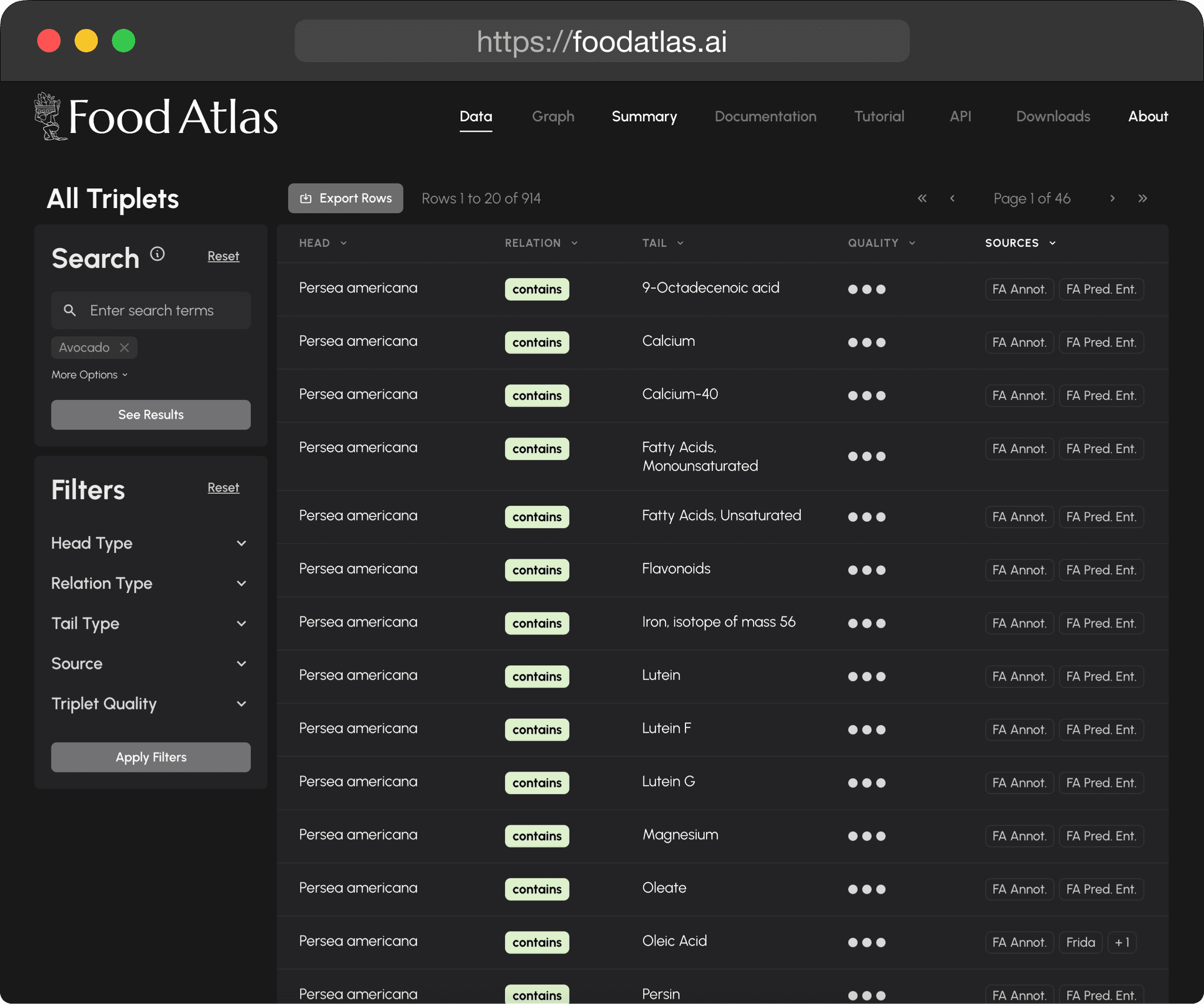Click the Export Rows button
Screen dimensions: 1204x1004
[x=346, y=198]
